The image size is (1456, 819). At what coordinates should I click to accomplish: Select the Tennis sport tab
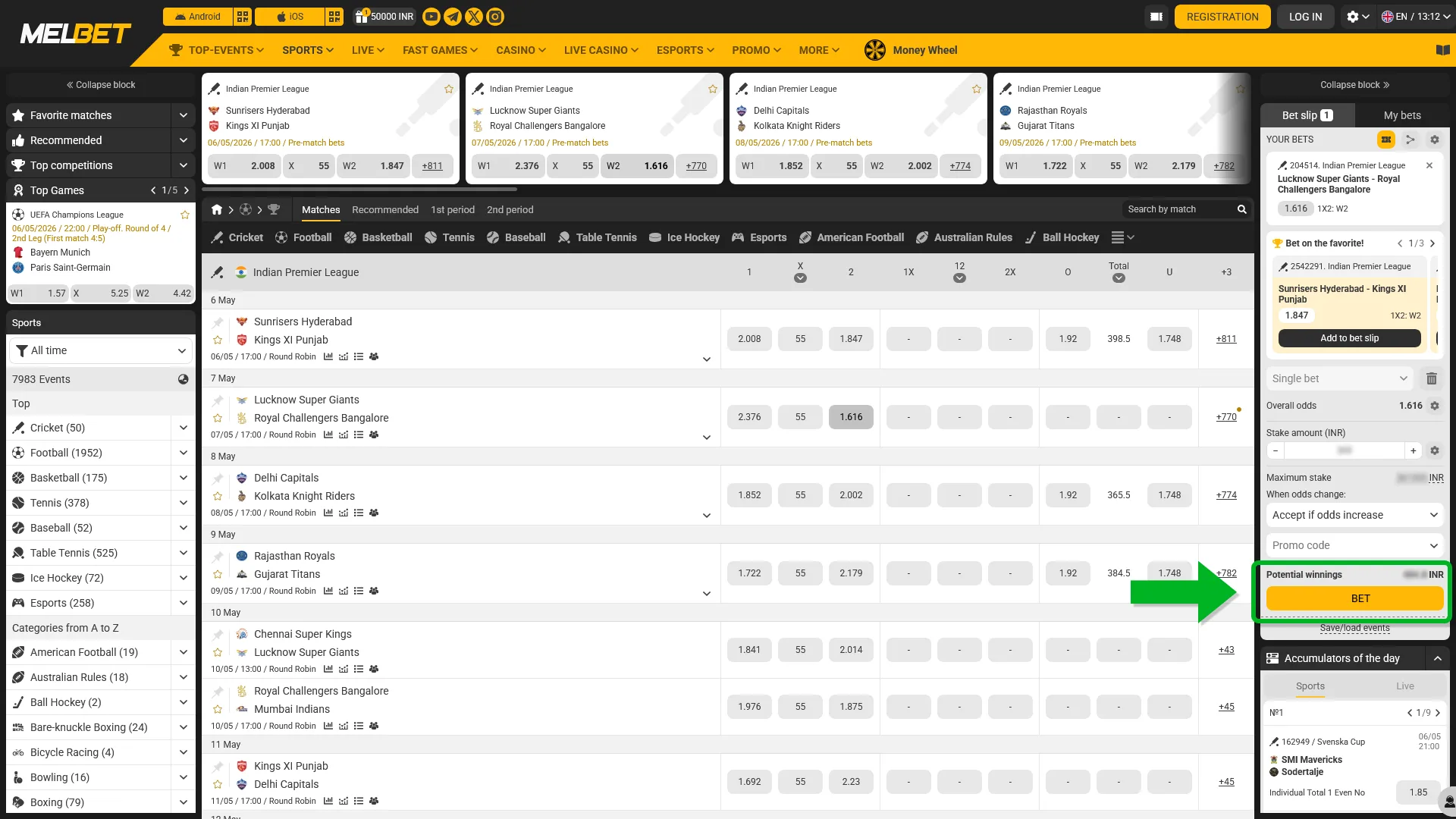(x=450, y=237)
